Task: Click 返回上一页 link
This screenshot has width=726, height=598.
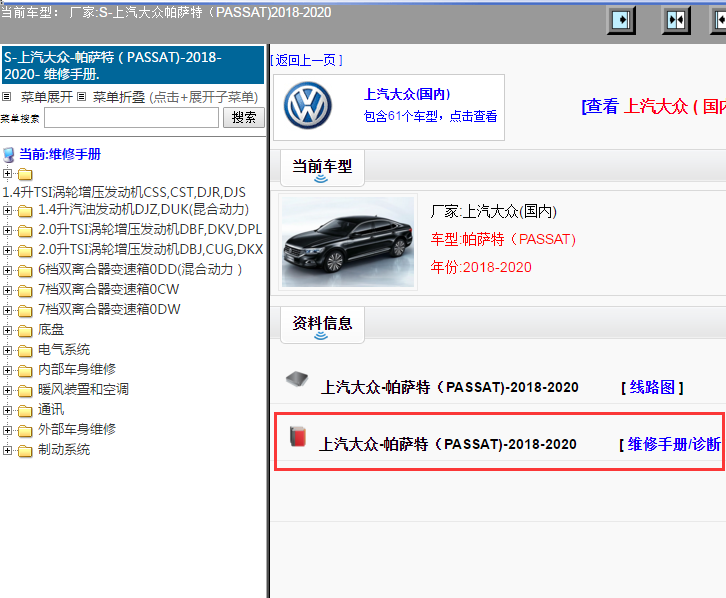Action: coord(306,60)
